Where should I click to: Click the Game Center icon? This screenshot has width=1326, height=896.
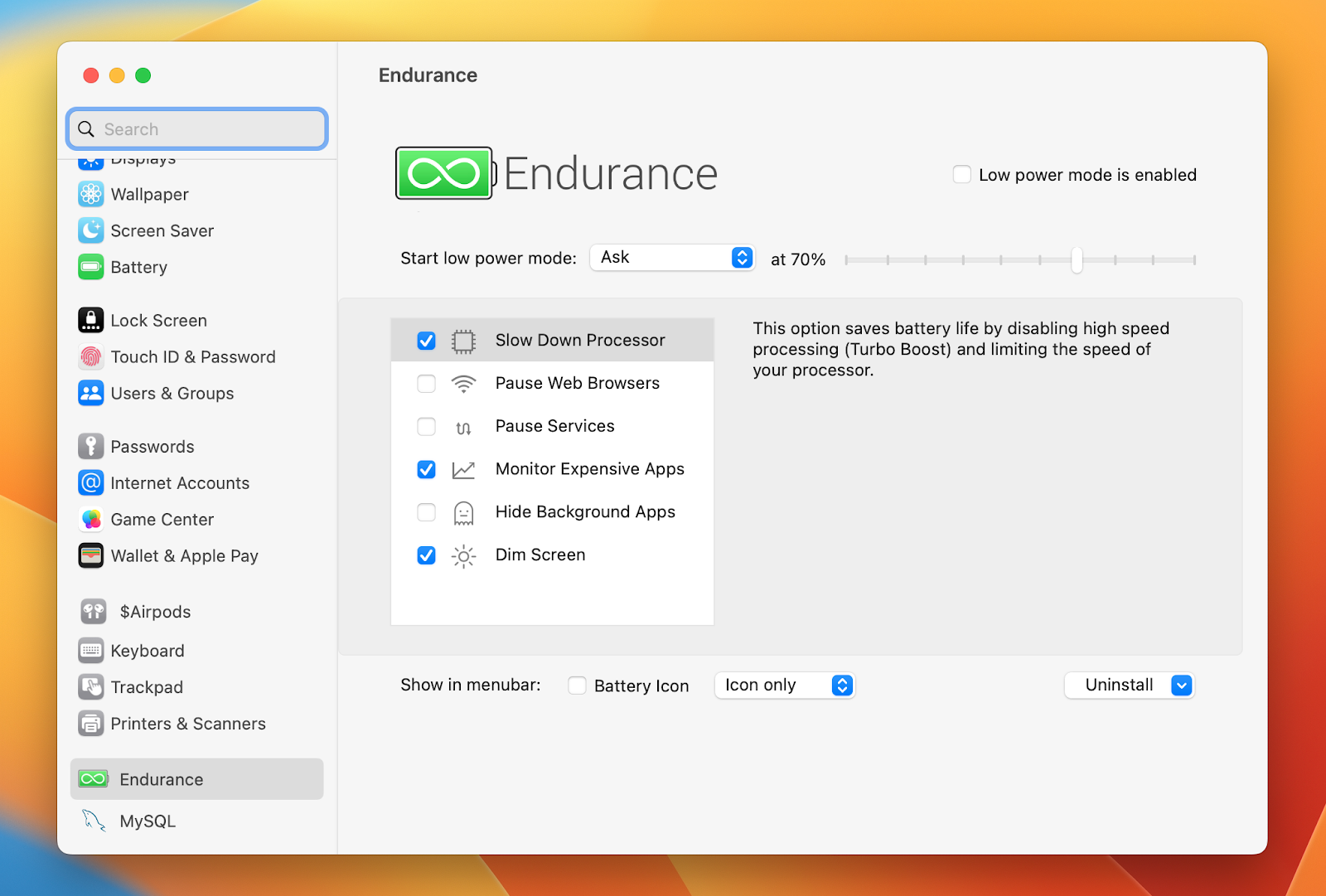(x=91, y=519)
